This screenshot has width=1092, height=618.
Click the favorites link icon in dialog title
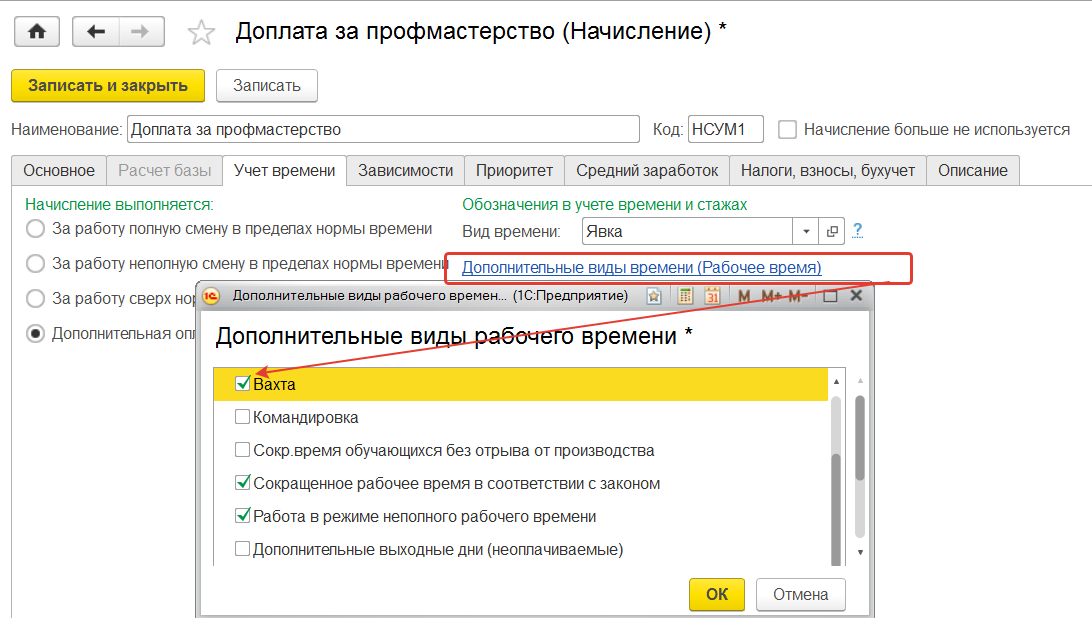654,296
